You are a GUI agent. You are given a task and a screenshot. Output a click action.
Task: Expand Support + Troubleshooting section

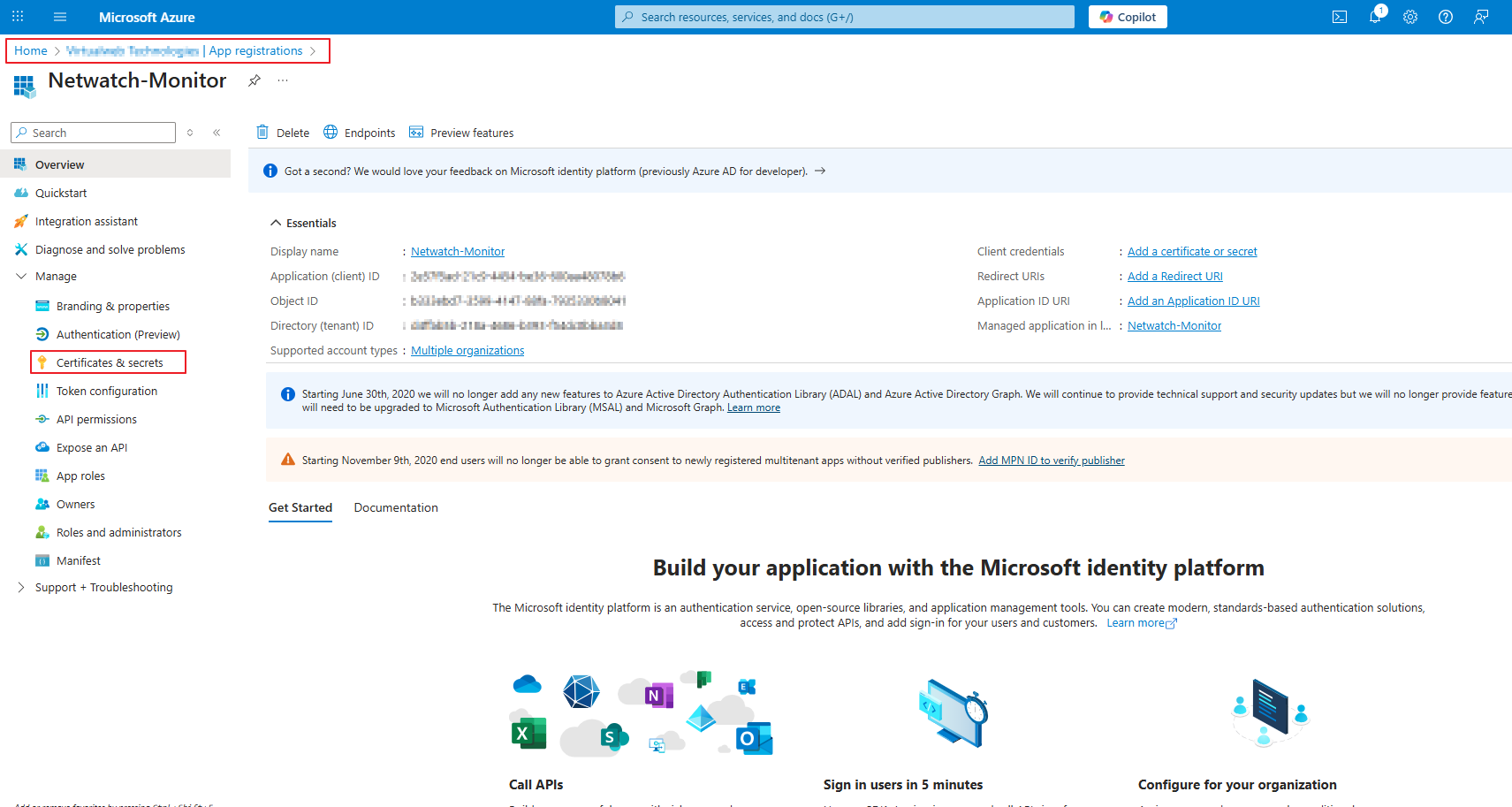[21, 588]
